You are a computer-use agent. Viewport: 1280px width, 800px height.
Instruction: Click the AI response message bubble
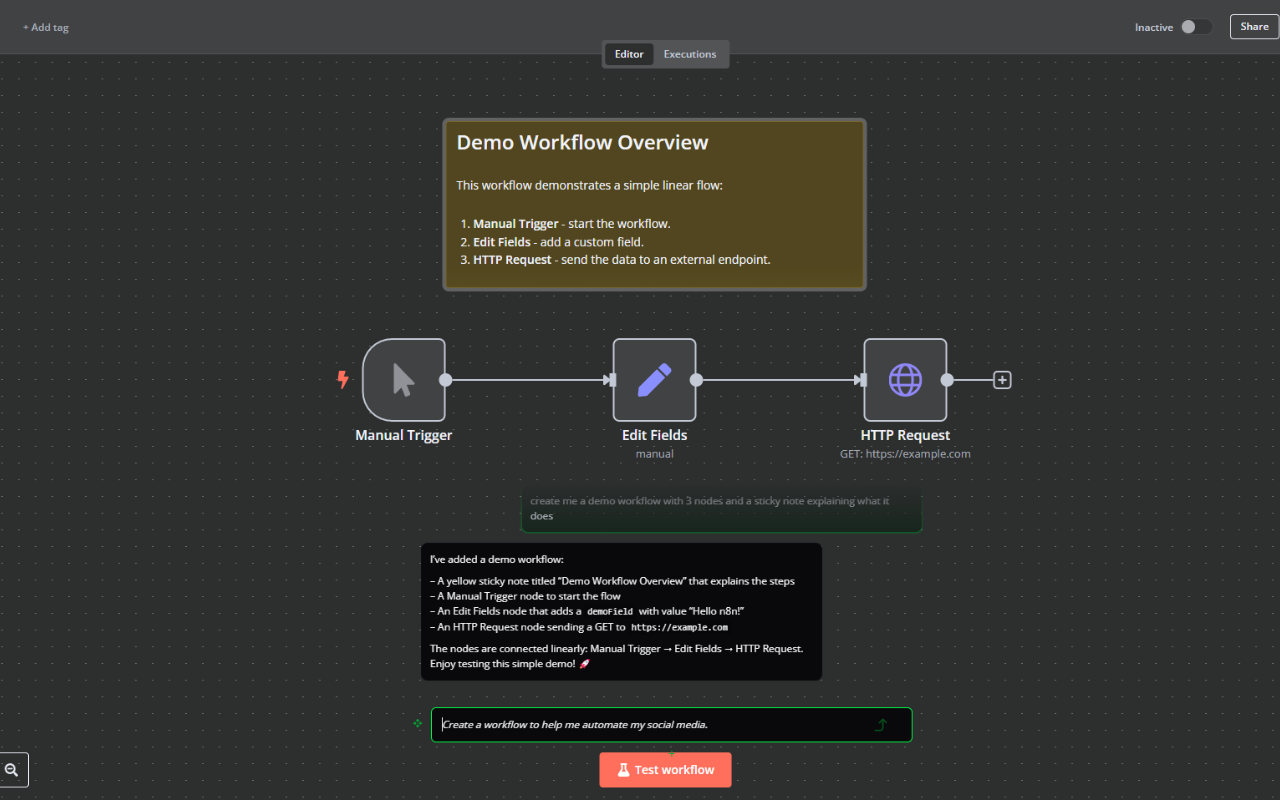[621, 612]
